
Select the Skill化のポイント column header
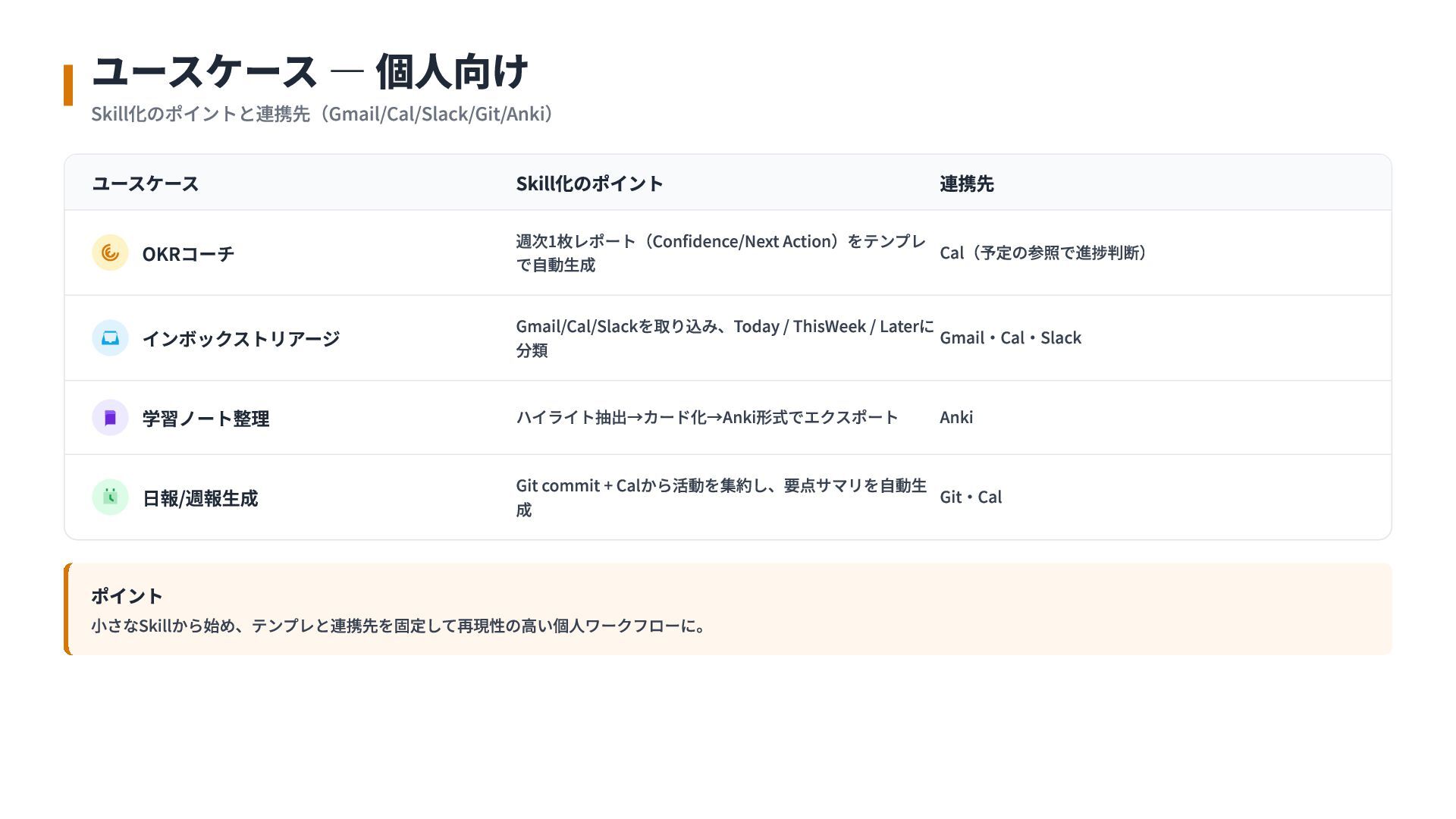pyautogui.click(x=589, y=184)
